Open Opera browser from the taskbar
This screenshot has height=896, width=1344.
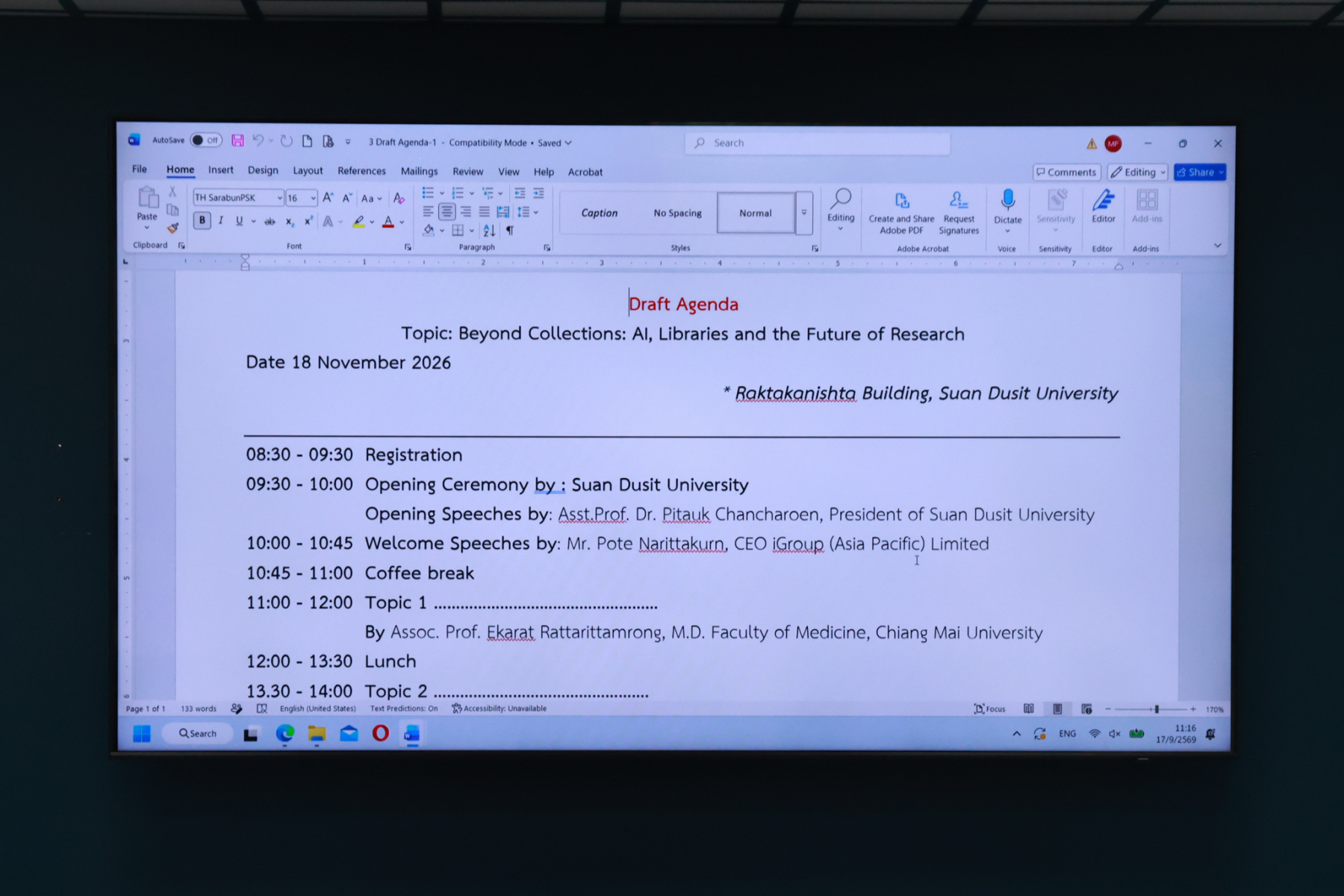point(380,733)
